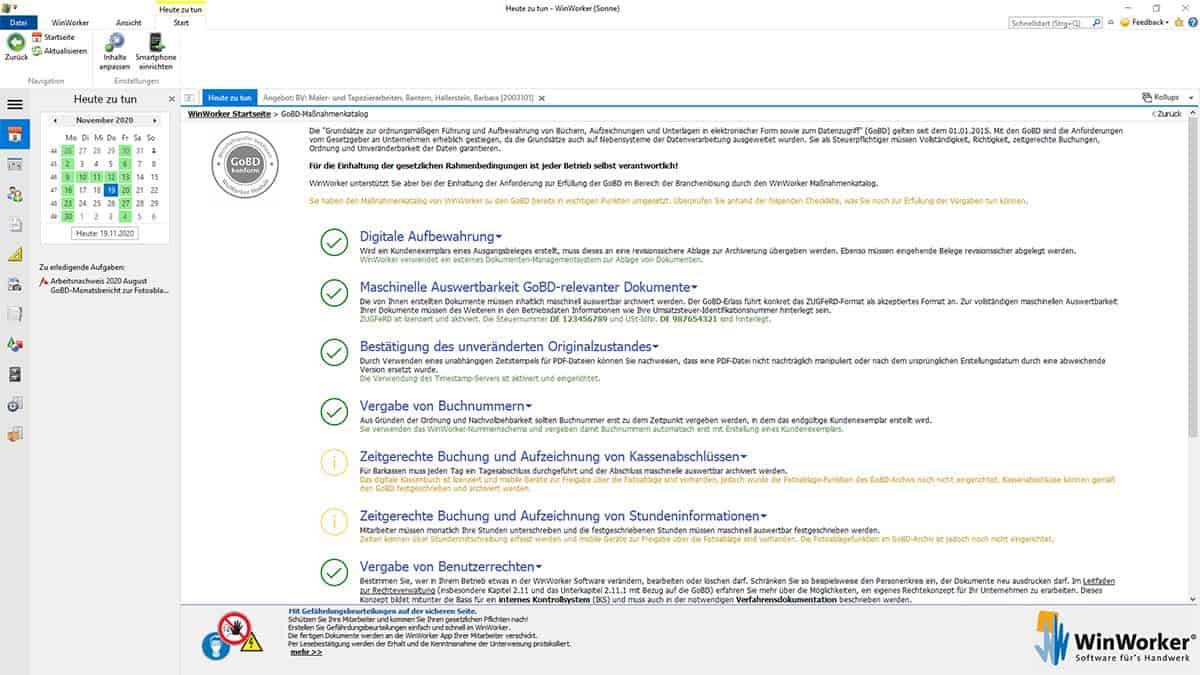Click the check icon beside Vergabe von Buchnummern
1200x675 pixels.
[334, 410]
